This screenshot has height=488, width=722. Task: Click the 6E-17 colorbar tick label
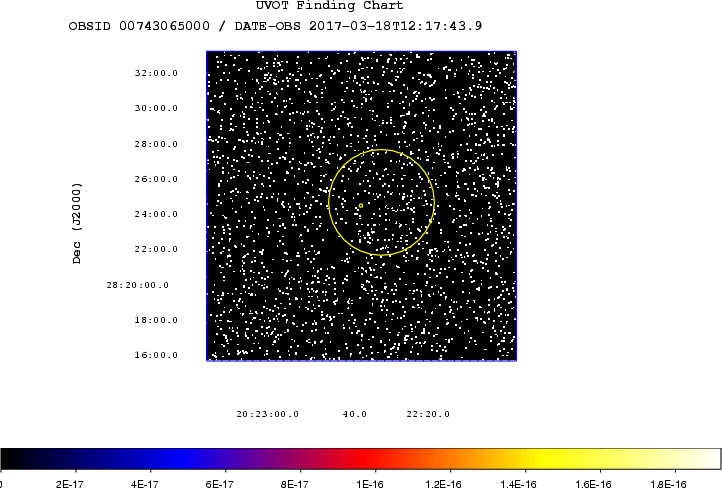tap(220, 484)
